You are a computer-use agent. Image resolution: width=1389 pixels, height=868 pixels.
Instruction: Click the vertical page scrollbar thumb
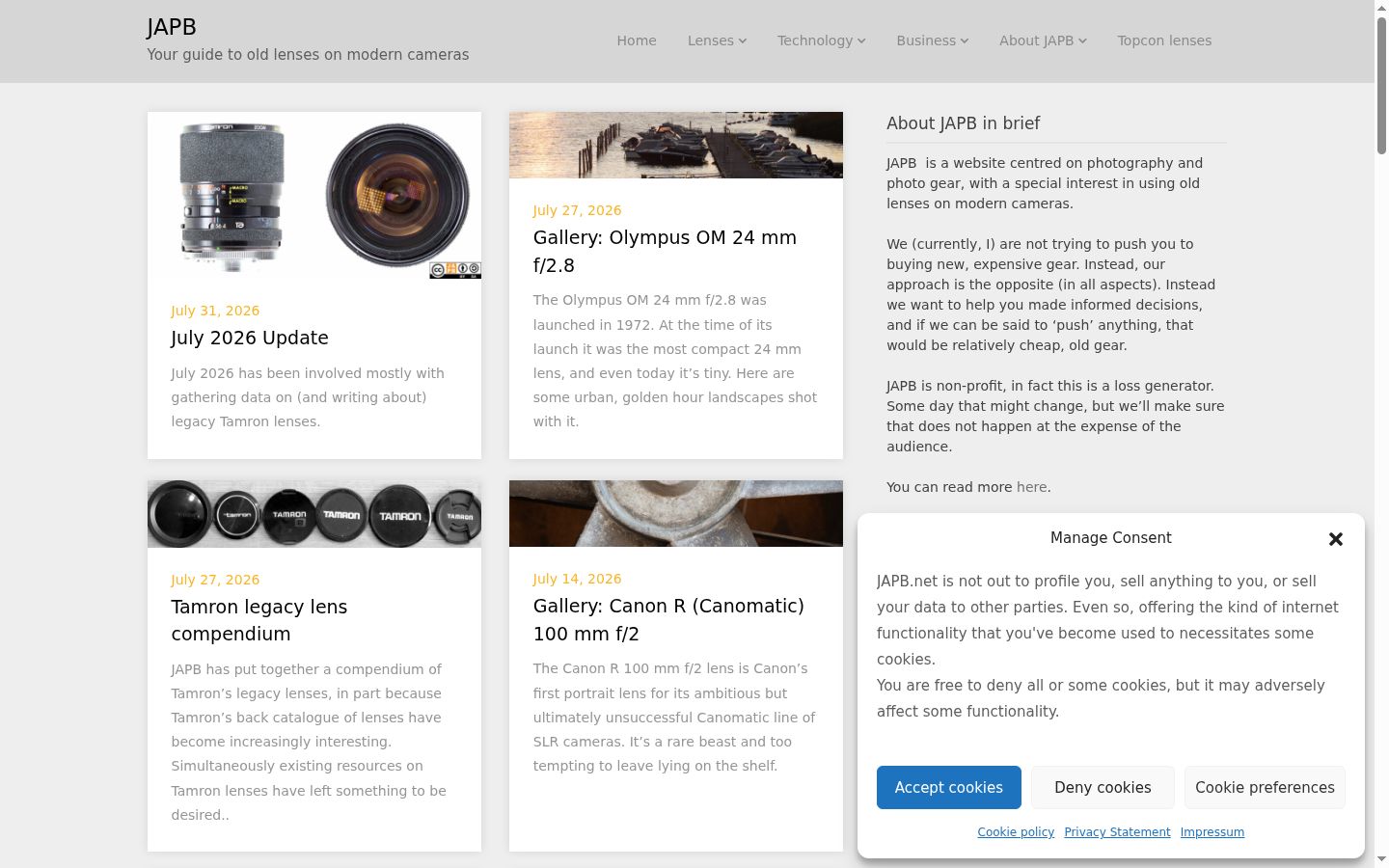[x=1381, y=85]
